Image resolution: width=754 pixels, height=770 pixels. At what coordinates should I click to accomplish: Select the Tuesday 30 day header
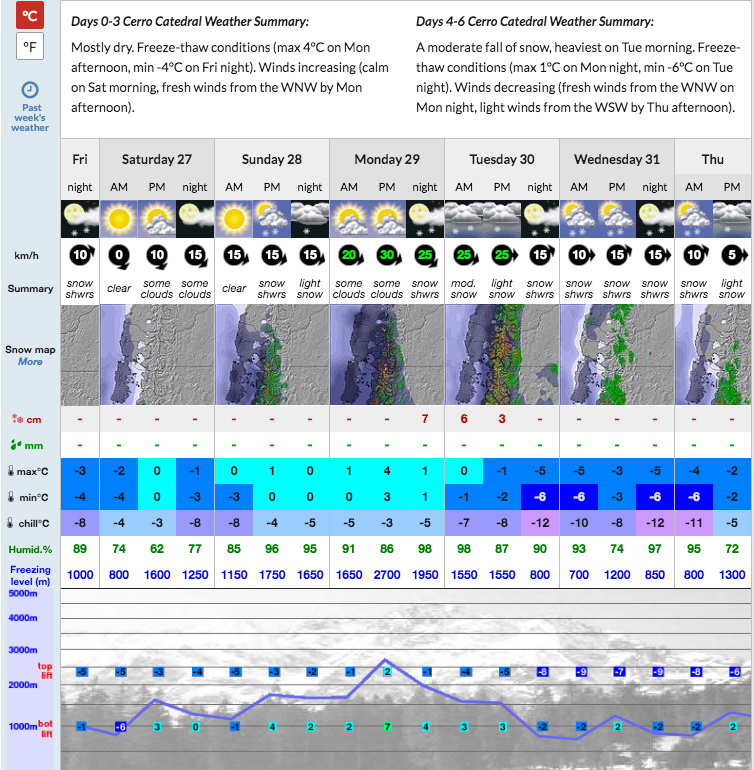point(502,159)
